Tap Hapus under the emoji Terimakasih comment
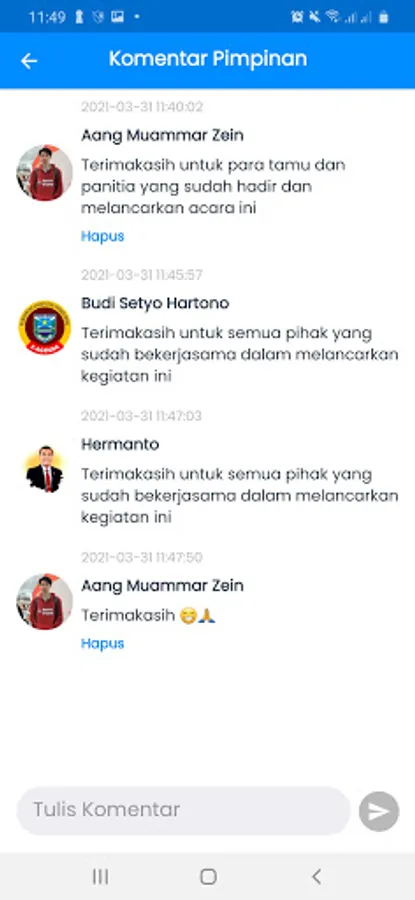 click(x=102, y=643)
